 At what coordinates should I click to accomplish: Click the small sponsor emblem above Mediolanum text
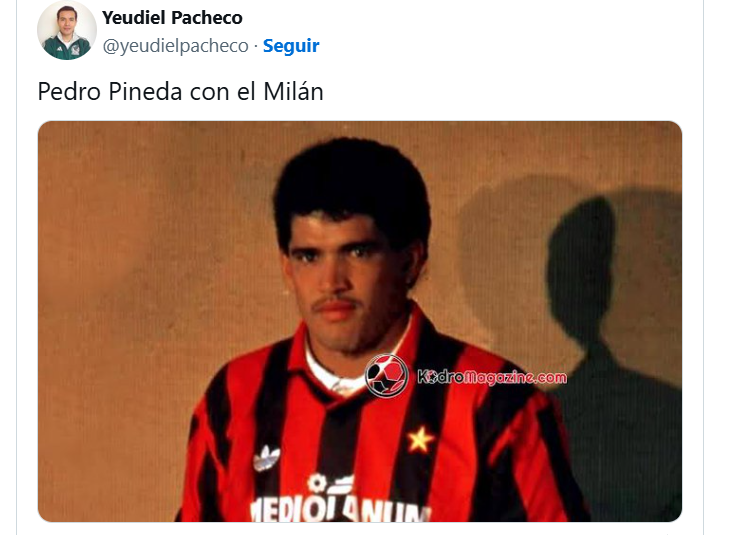point(329,484)
